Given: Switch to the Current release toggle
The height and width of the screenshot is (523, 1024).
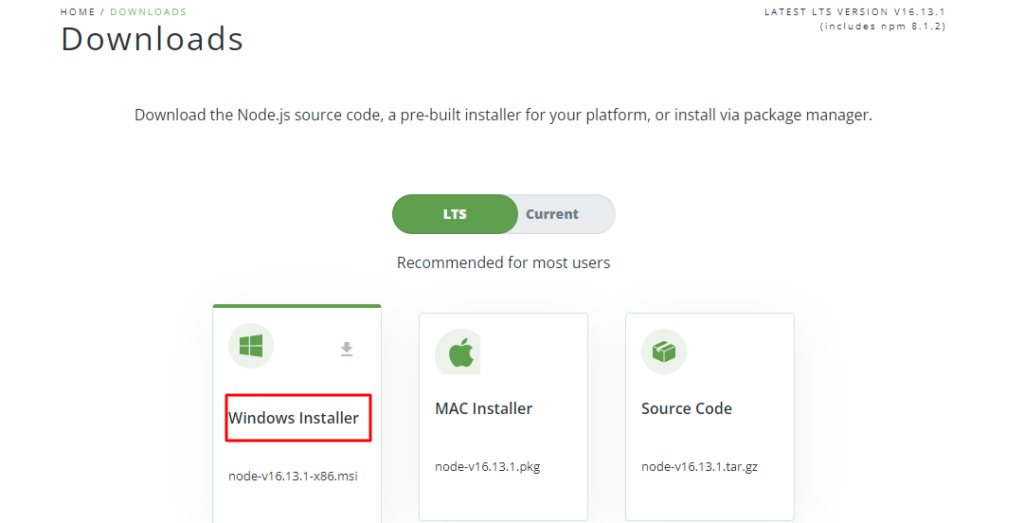Looking at the screenshot, I should (552, 214).
